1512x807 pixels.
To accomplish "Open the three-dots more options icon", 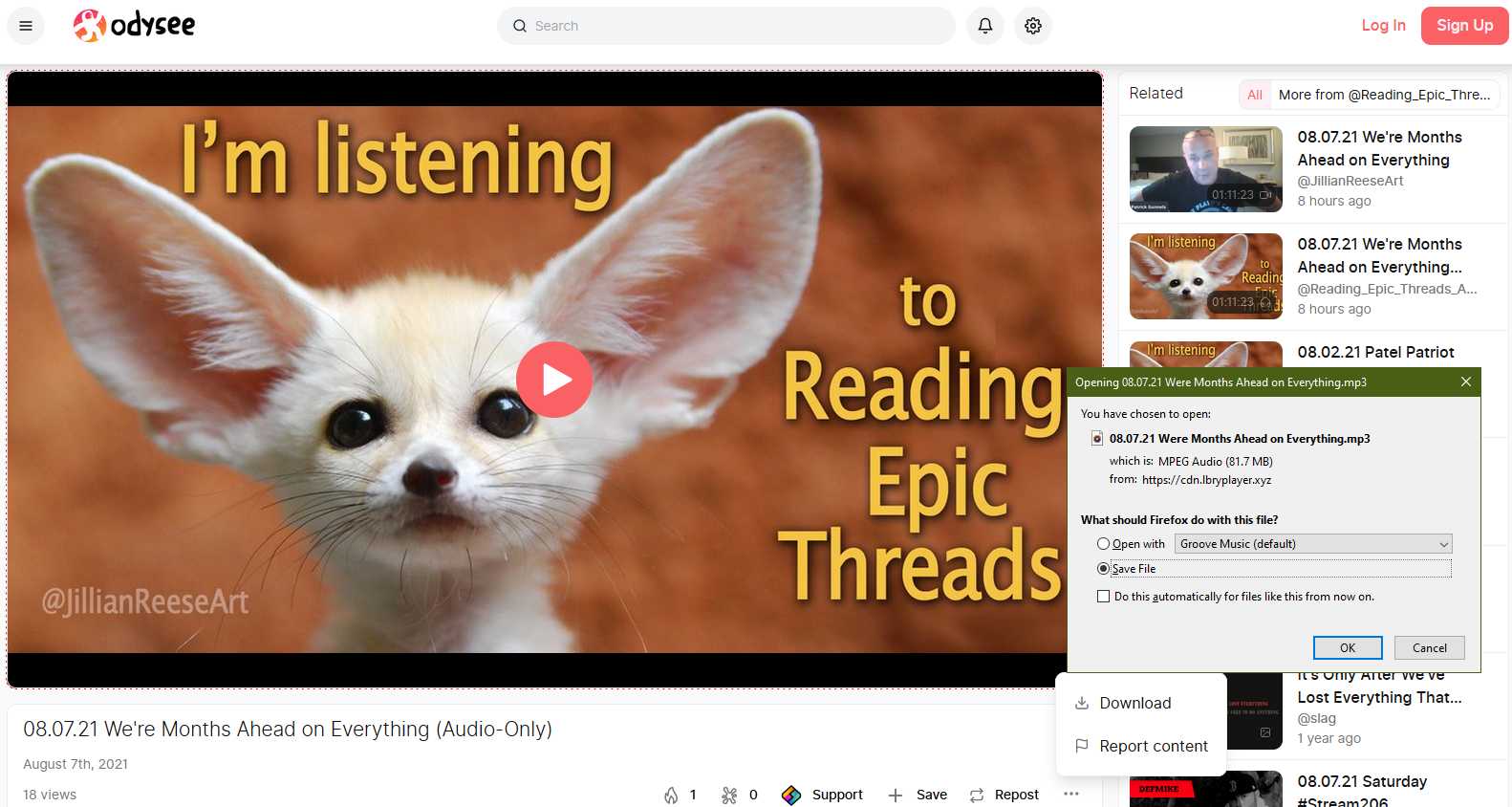I will click(1071, 794).
